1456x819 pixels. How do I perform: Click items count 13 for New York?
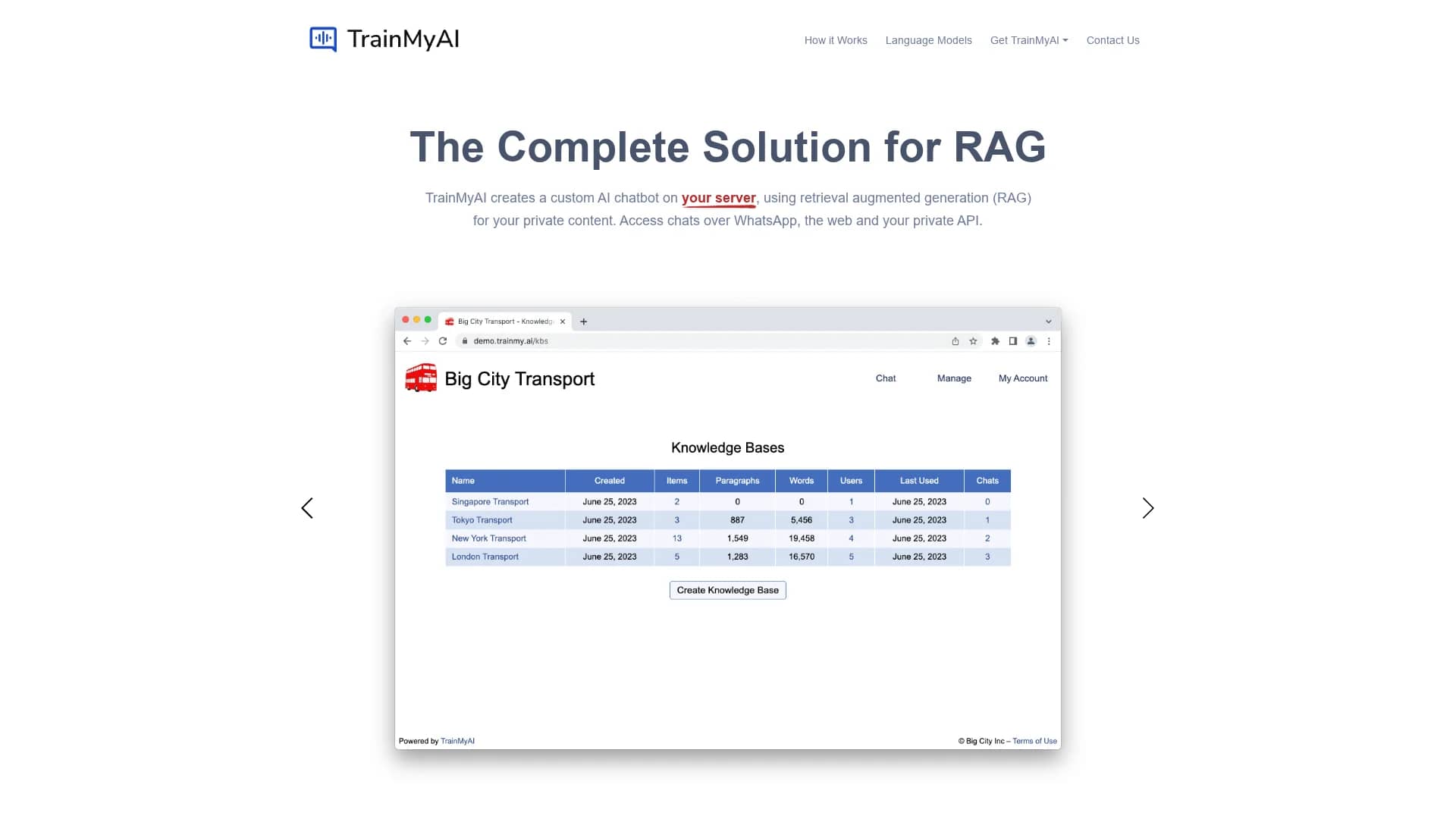tap(677, 538)
